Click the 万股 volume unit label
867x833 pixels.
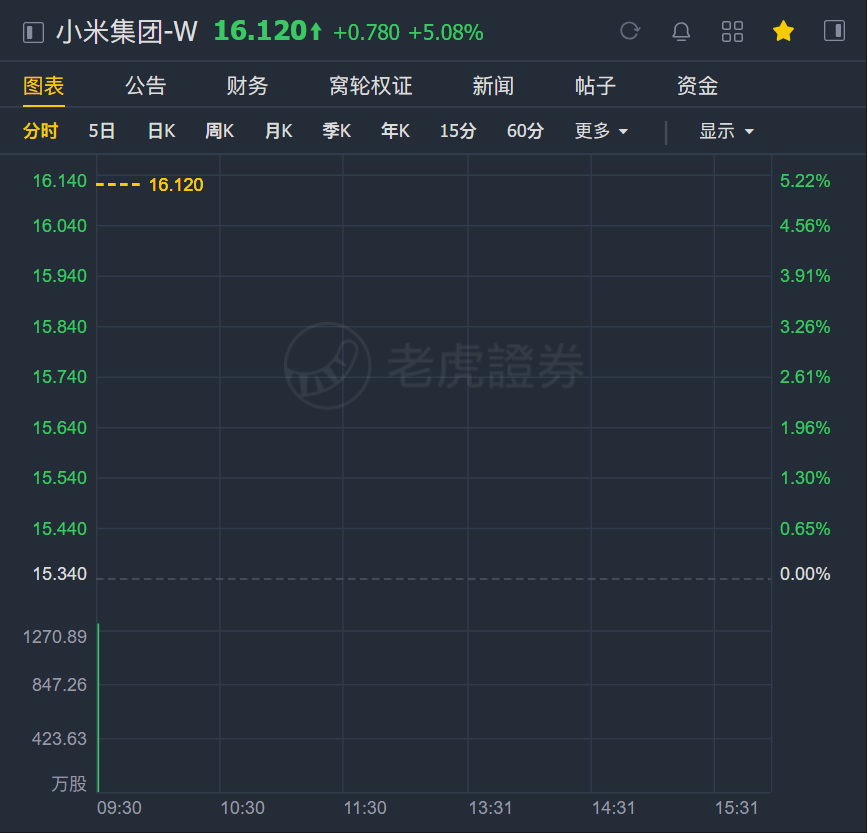[69, 784]
